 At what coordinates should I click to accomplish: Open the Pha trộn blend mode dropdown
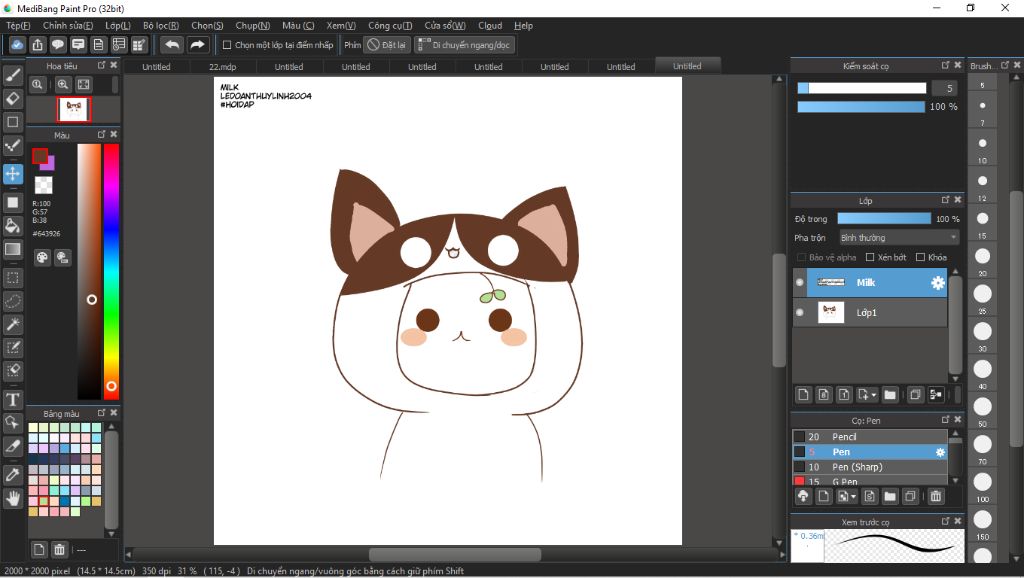898,238
